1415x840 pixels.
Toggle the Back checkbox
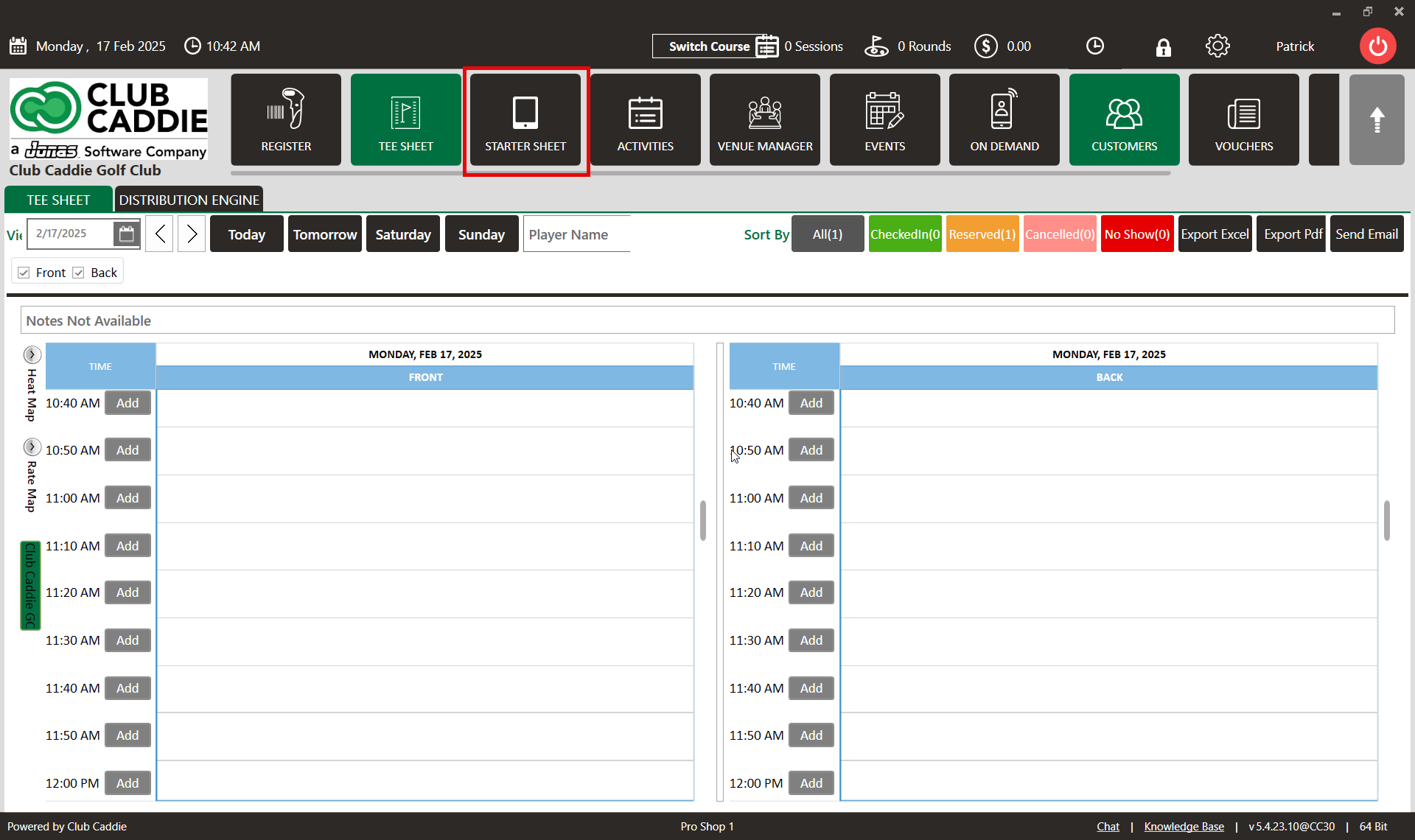[78, 273]
